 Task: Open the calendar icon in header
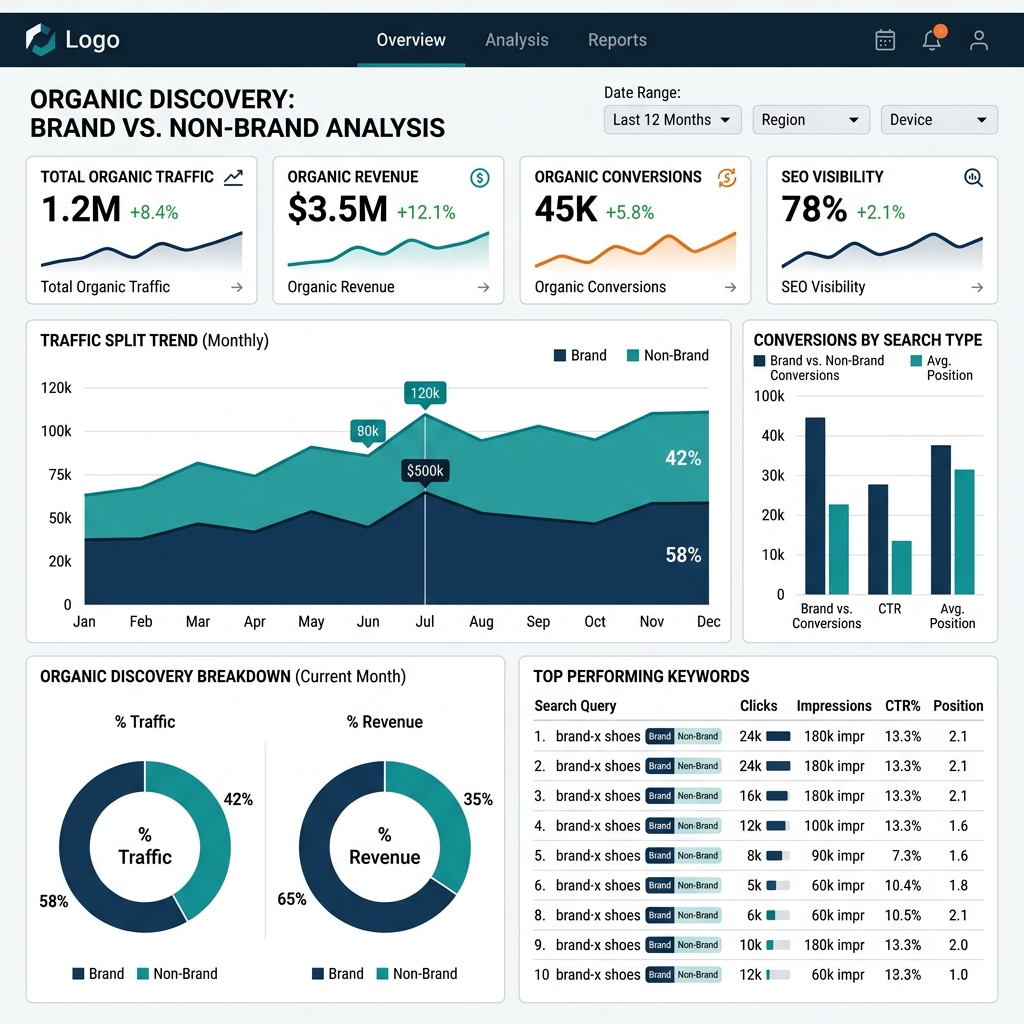click(885, 40)
